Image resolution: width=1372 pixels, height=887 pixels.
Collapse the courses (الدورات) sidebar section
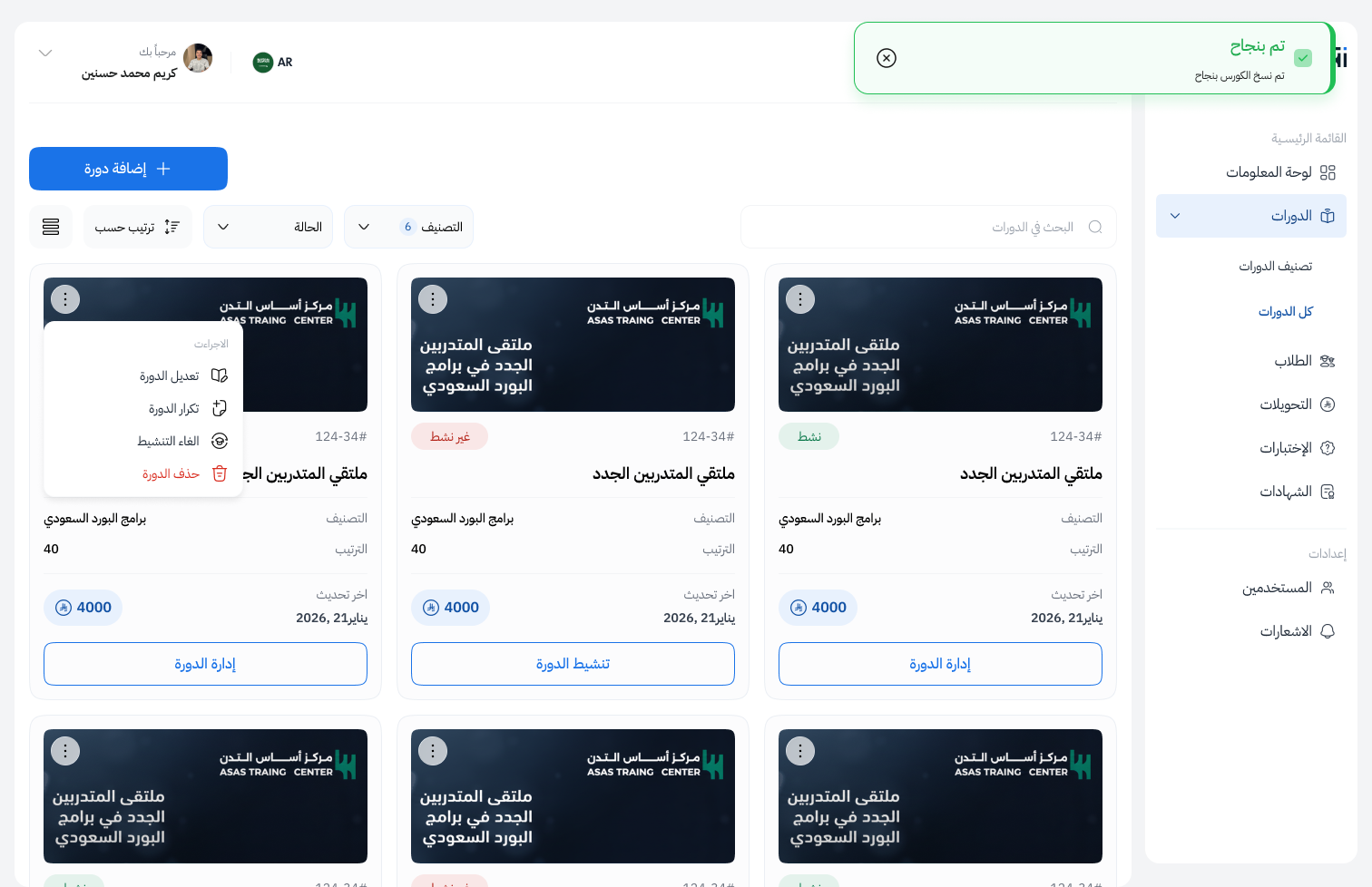tap(1175, 216)
